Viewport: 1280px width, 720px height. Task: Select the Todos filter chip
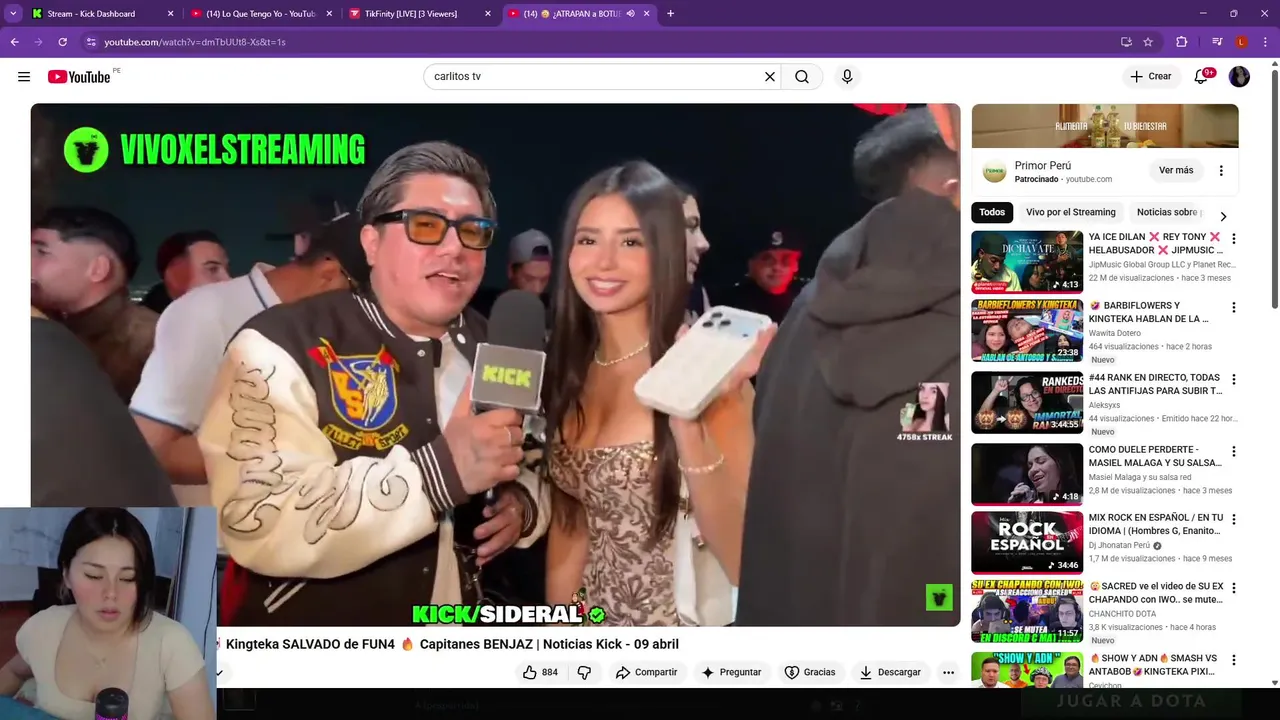point(992,212)
